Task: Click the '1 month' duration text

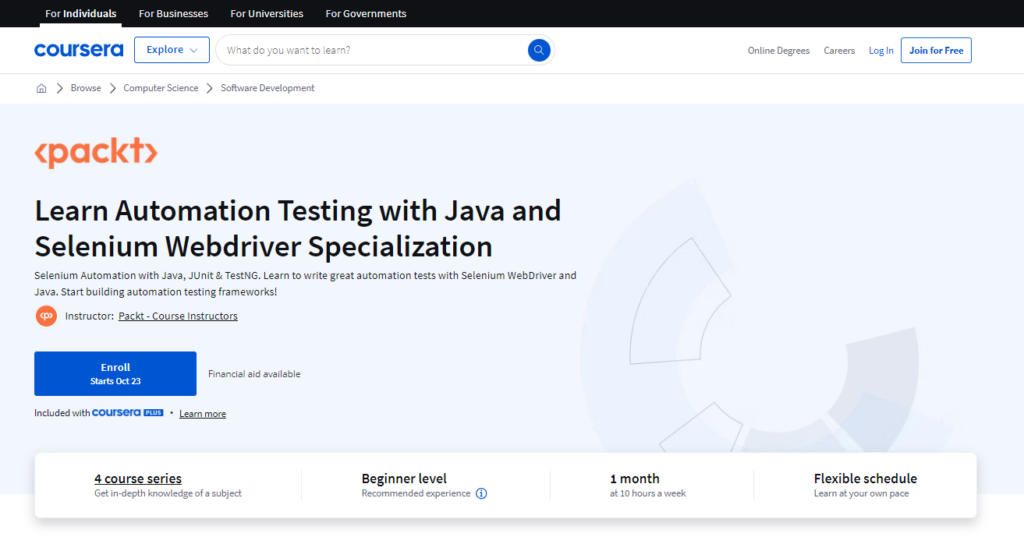Action: [635, 479]
